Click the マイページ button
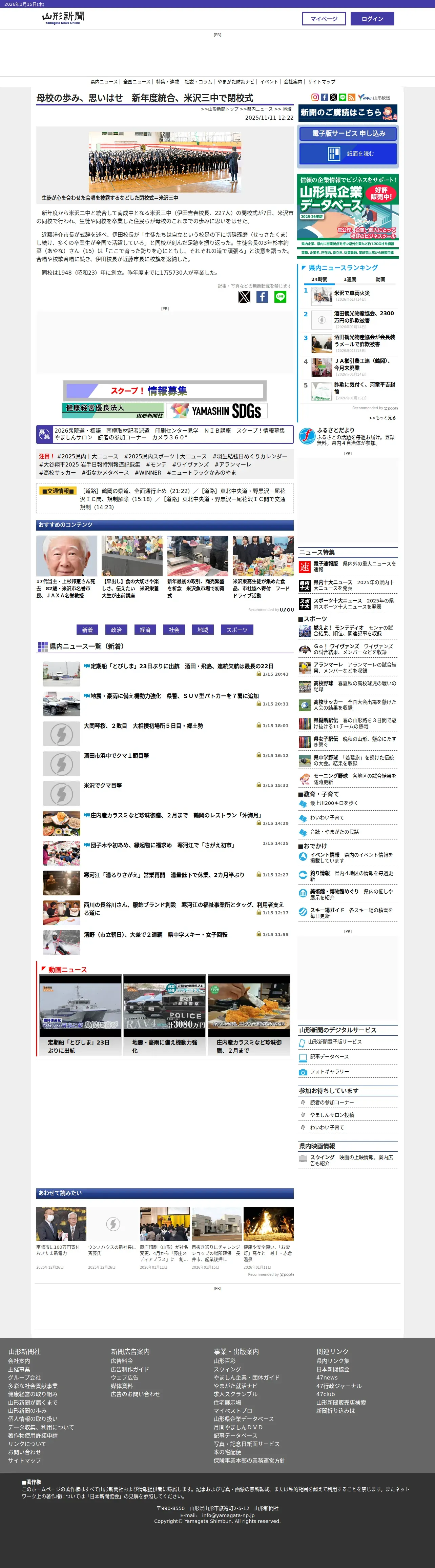 [x=324, y=19]
